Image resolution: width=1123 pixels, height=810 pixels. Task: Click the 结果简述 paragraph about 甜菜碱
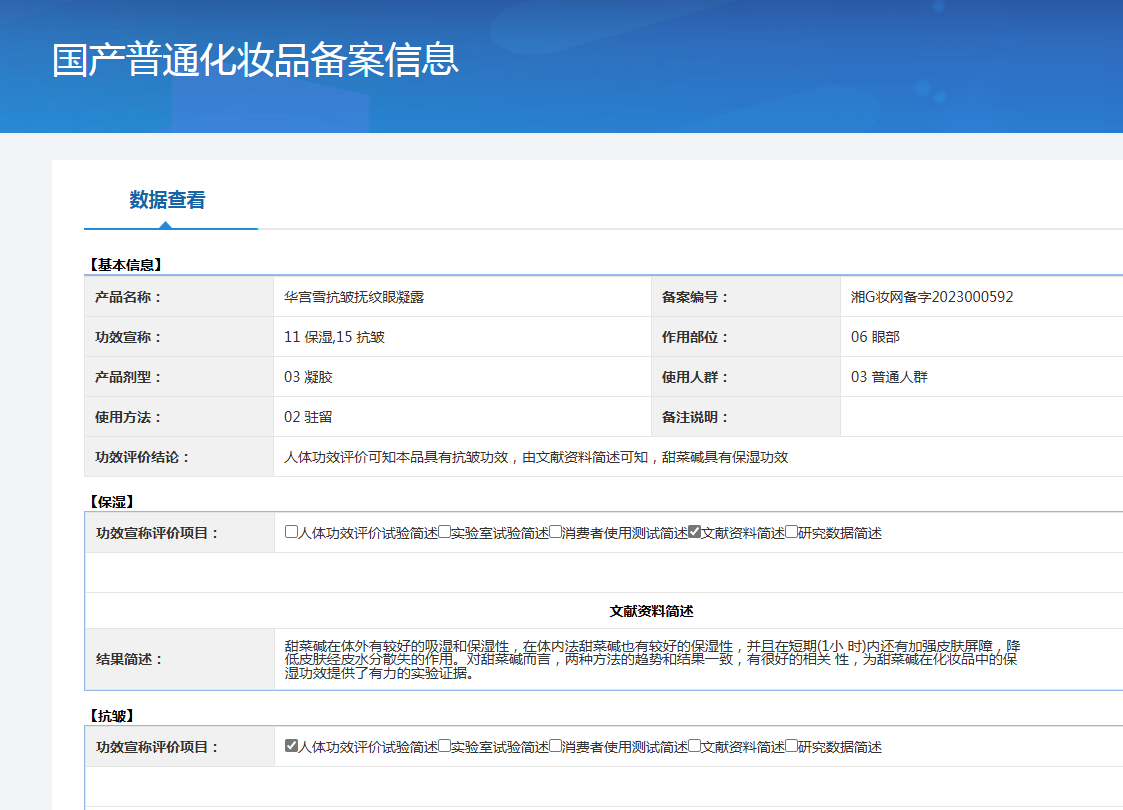point(650,660)
